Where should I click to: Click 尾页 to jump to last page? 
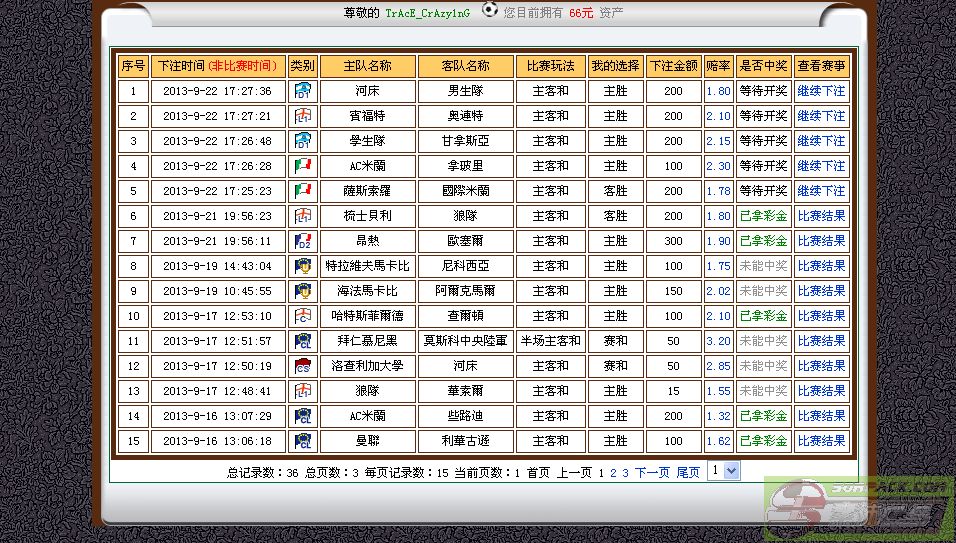(688, 473)
